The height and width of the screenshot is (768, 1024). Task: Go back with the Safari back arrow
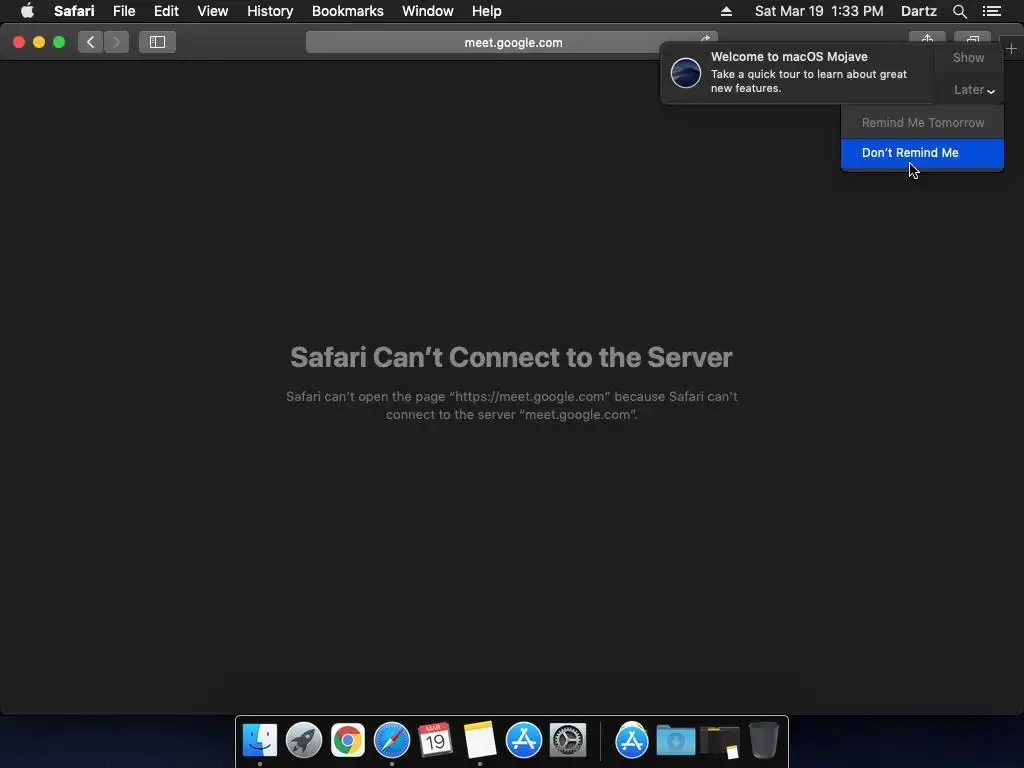[91, 42]
